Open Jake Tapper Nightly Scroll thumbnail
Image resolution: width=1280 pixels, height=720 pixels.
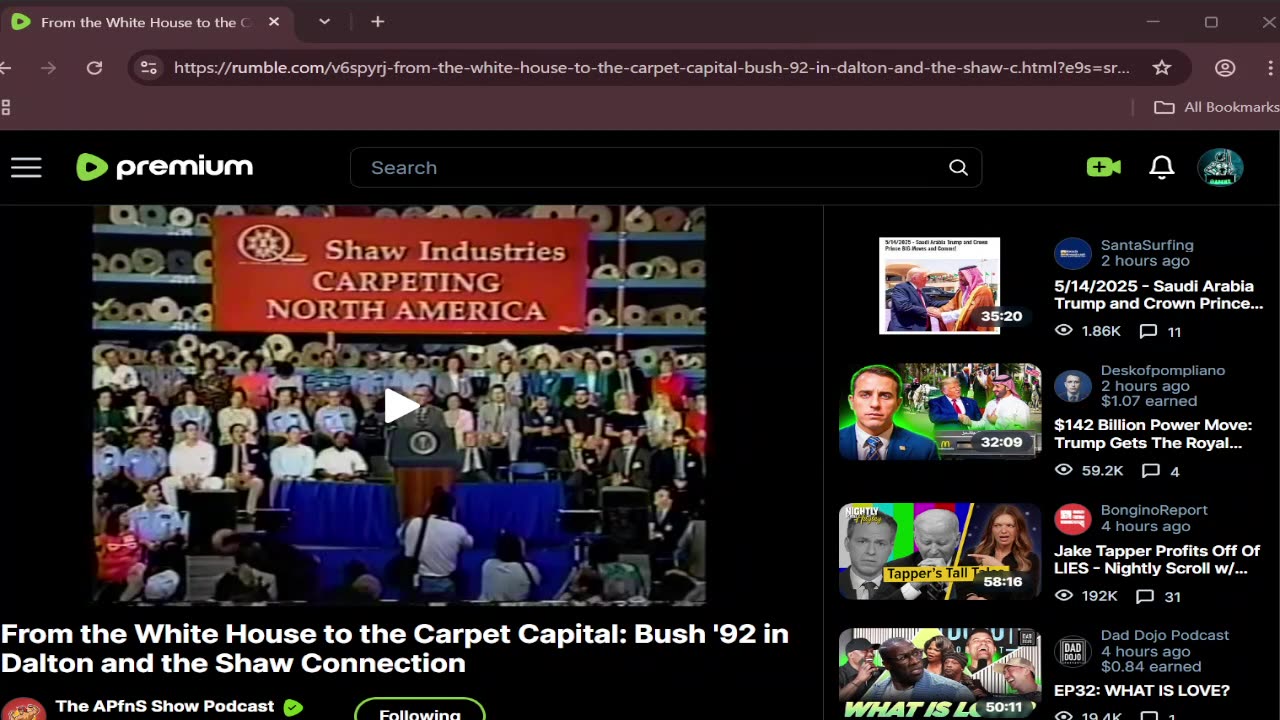(x=939, y=551)
